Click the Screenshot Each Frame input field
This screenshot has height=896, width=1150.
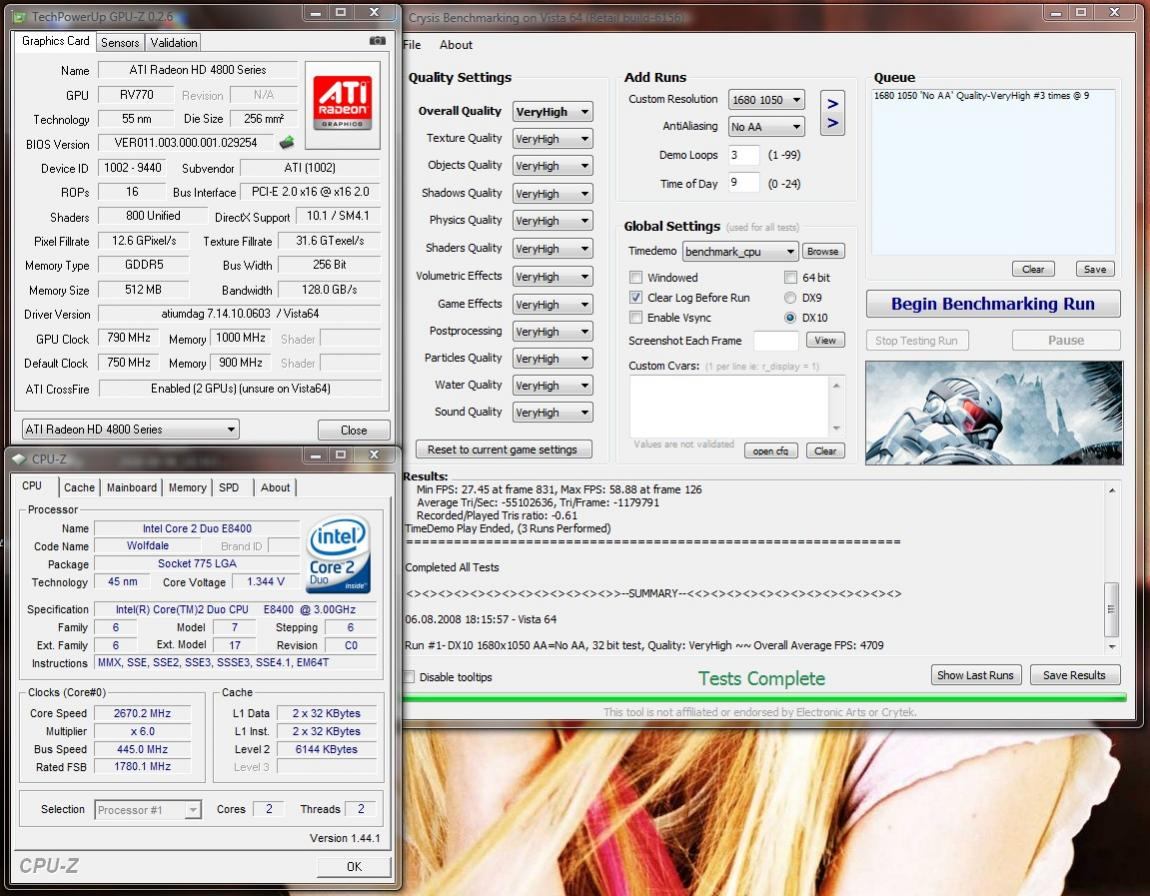[x=776, y=341]
